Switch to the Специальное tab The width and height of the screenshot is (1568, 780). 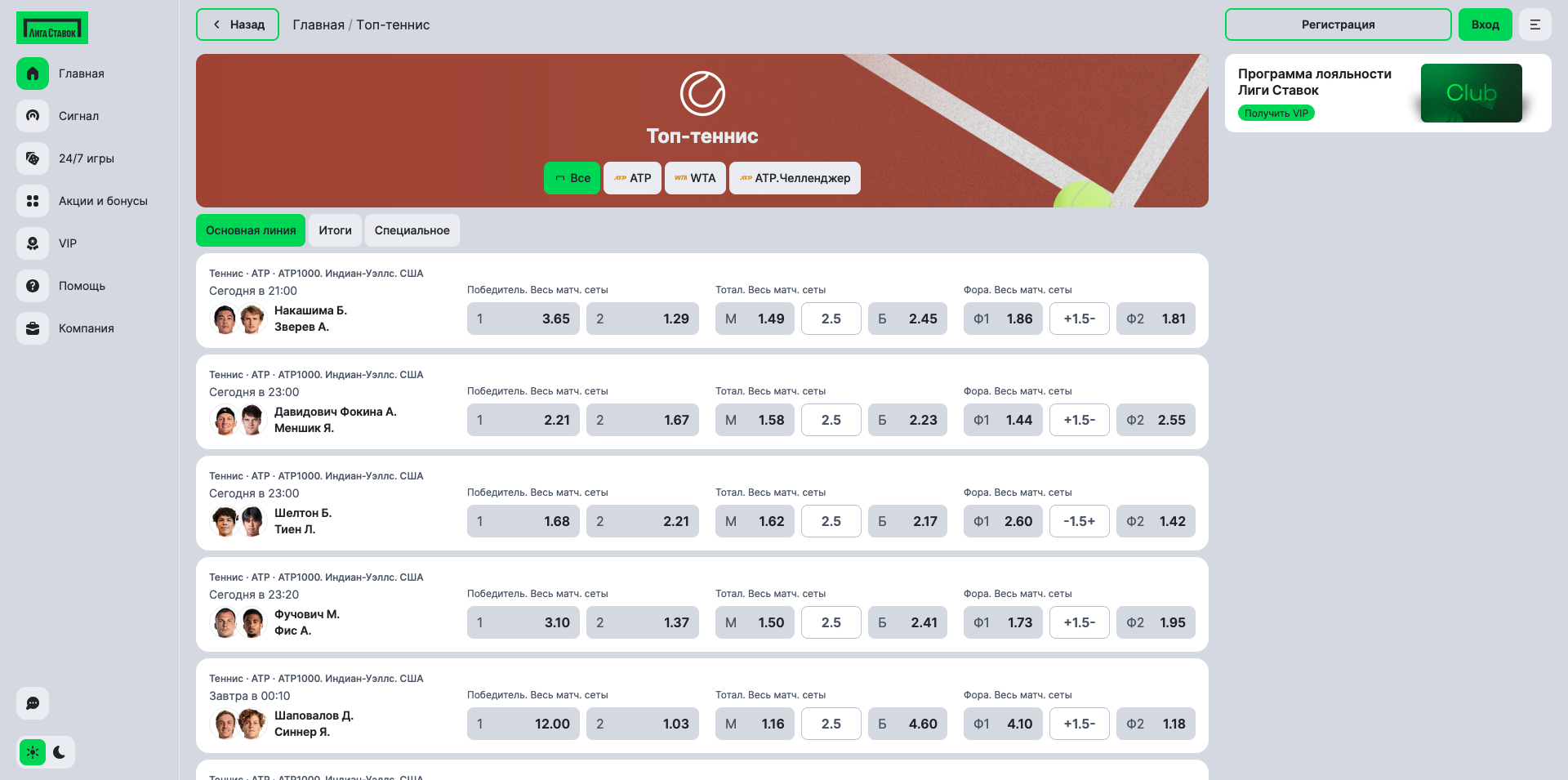[412, 230]
